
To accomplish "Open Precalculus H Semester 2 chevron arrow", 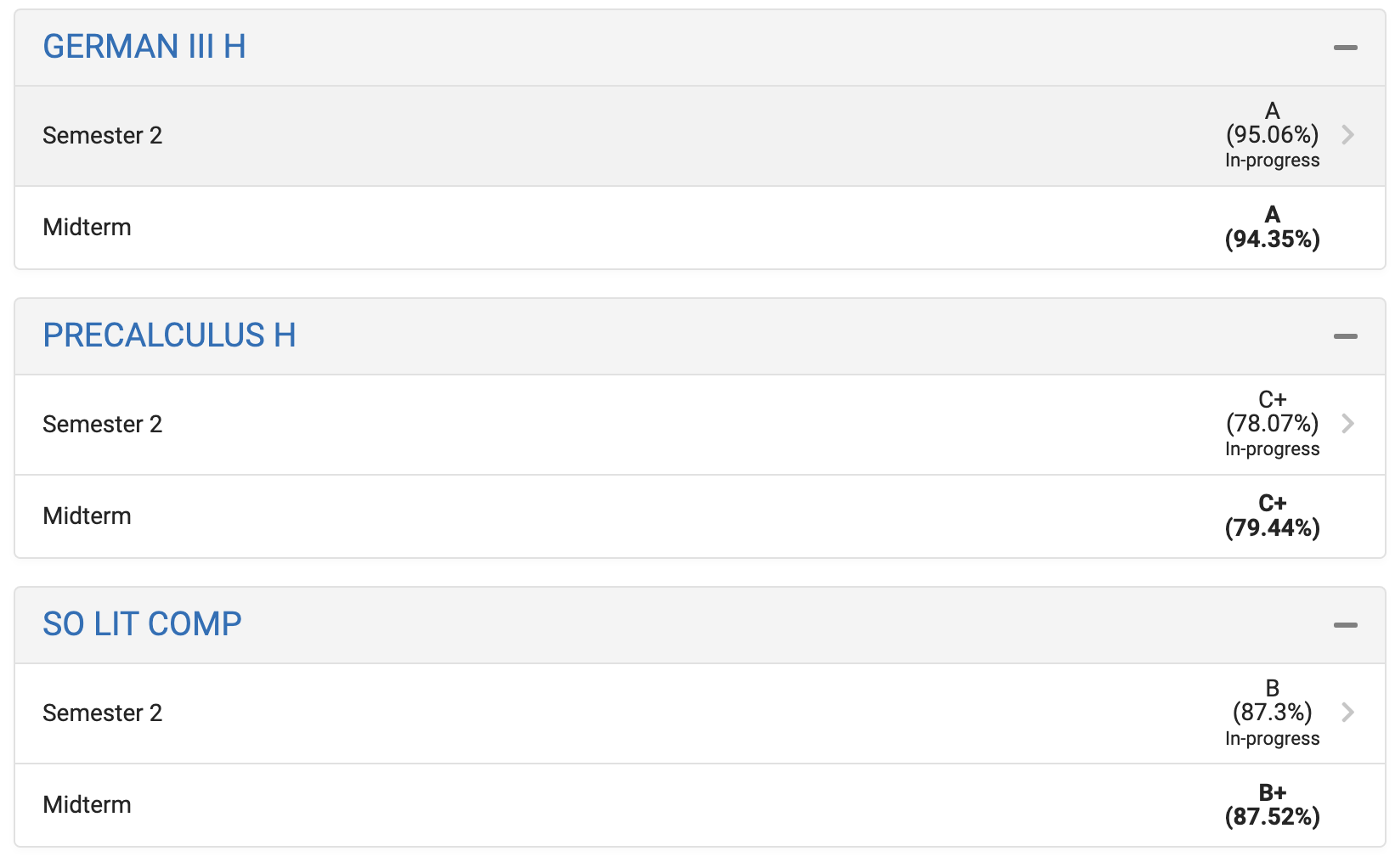I will coord(1347,423).
